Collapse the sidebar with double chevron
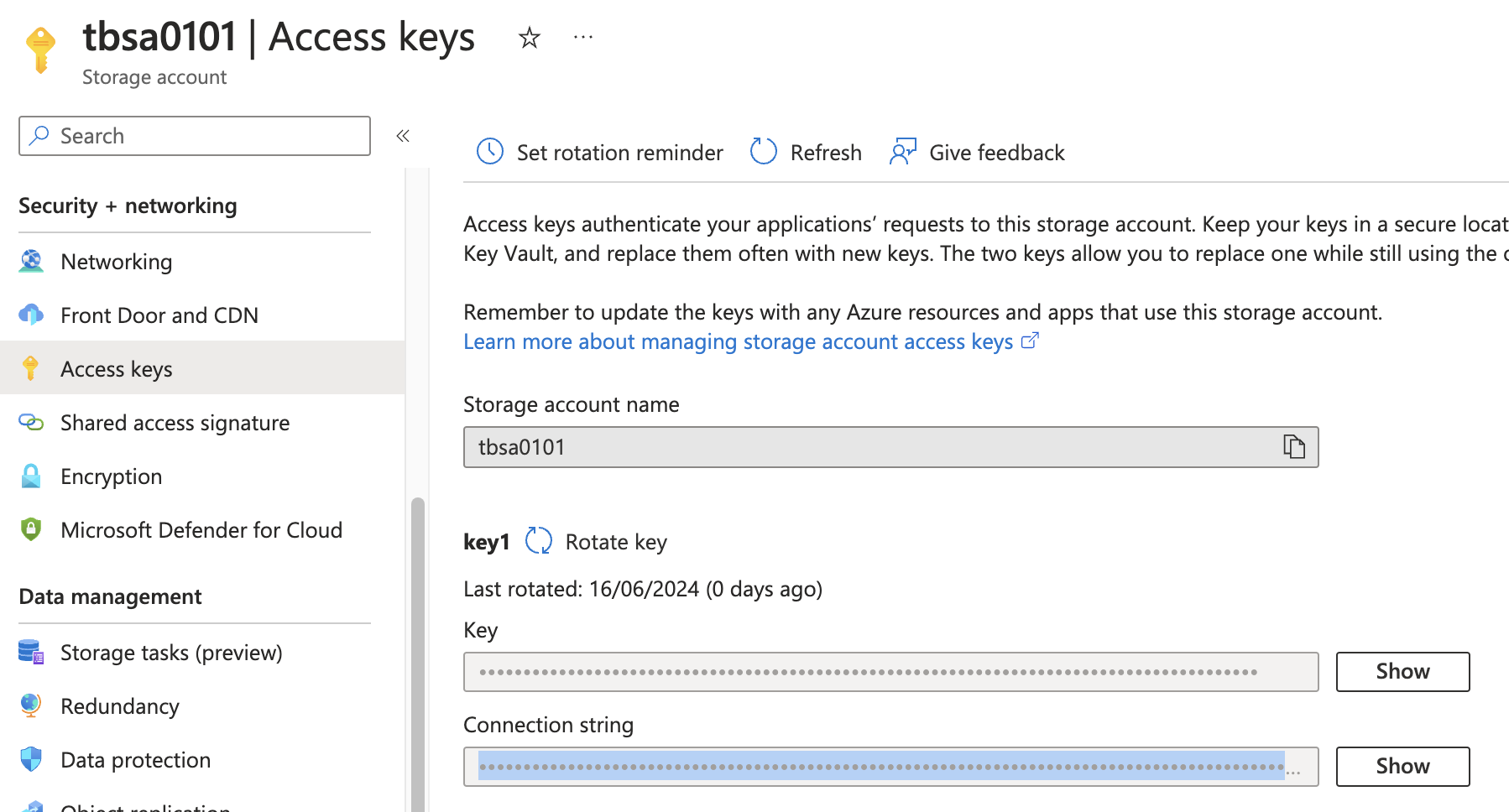This screenshot has width=1509, height=812. coord(403,136)
